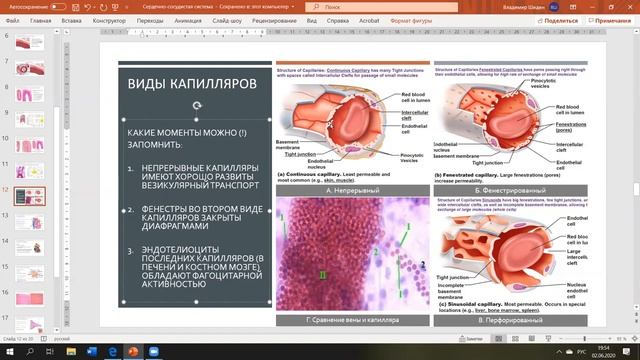The image size is (640, 360).
Task: Click the caption В. Перфорированный
Action: [x=510, y=320]
